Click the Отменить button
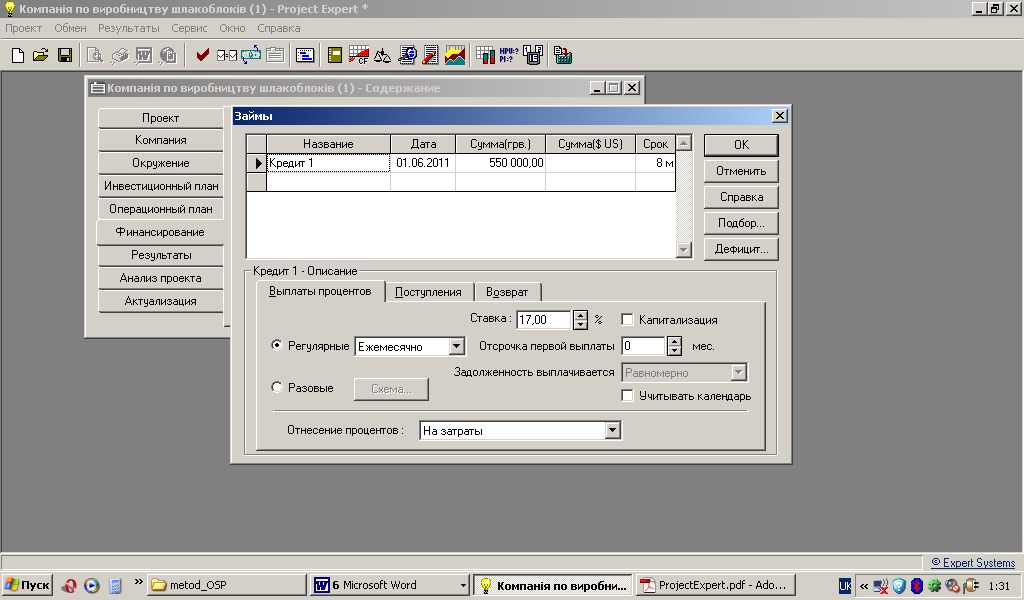Viewport: 1024px width, 600px height. click(x=741, y=171)
